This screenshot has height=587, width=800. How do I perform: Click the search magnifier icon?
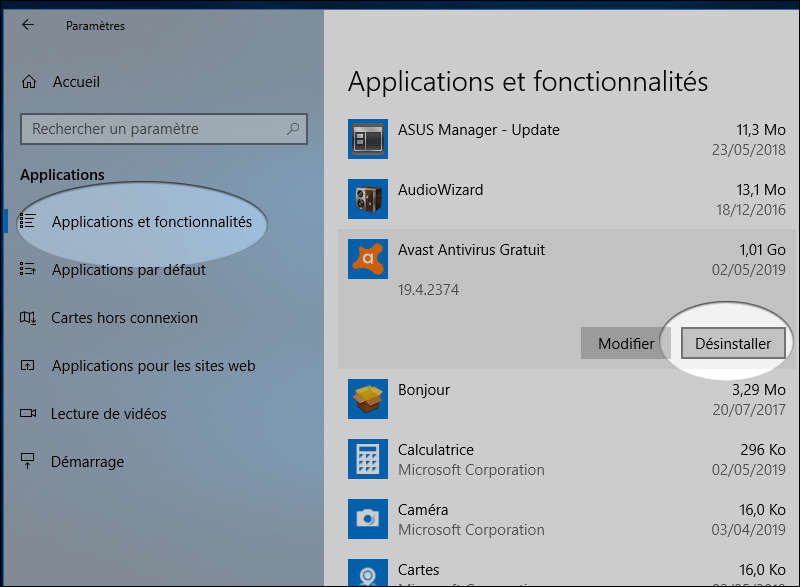click(293, 129)
